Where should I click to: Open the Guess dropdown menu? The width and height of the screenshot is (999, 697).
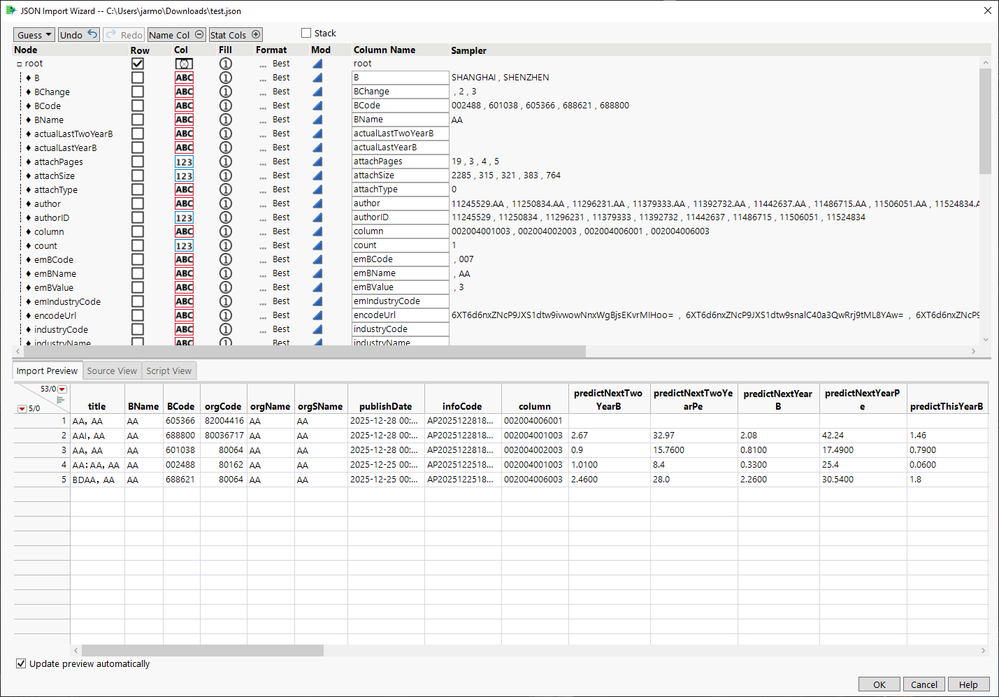coord(35,34)
